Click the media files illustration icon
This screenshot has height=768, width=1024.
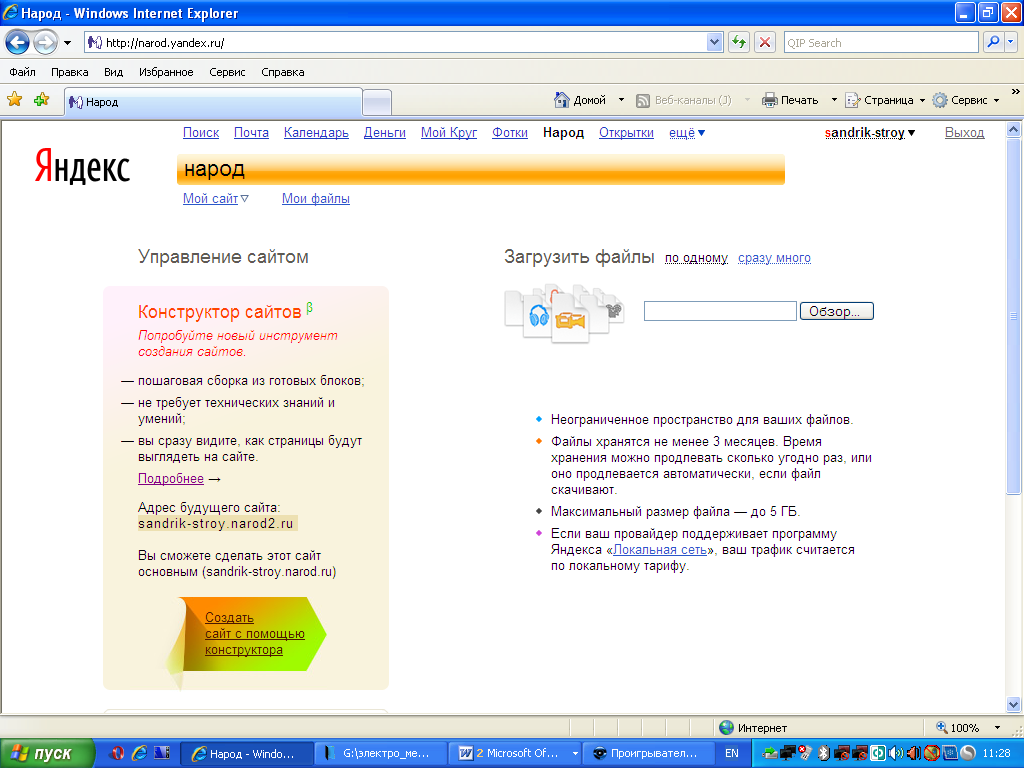pyautogui.click(x=564, y=313)
